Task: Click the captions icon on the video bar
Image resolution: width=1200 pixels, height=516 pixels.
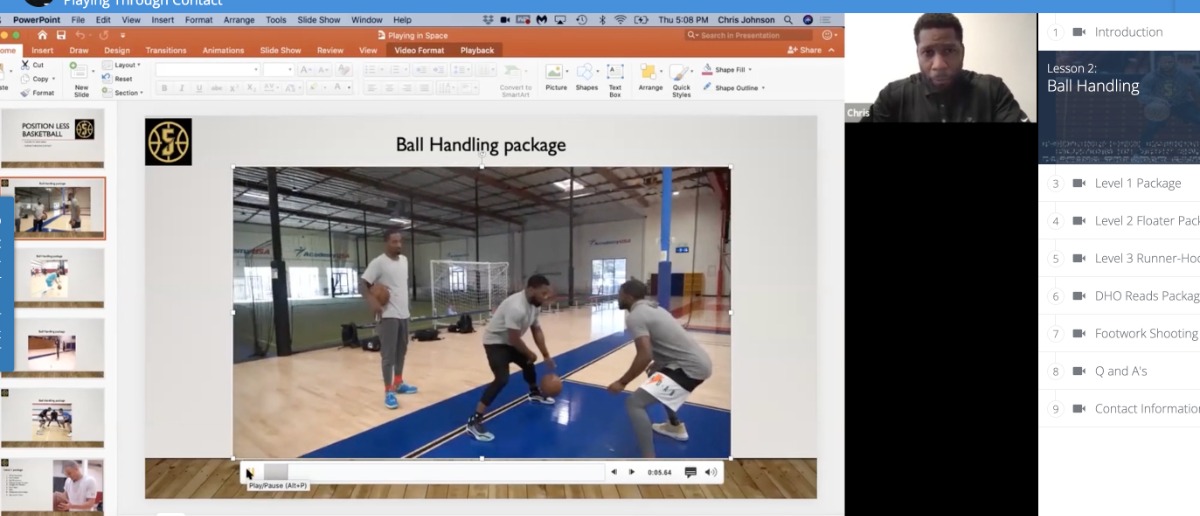Action: 690,472
